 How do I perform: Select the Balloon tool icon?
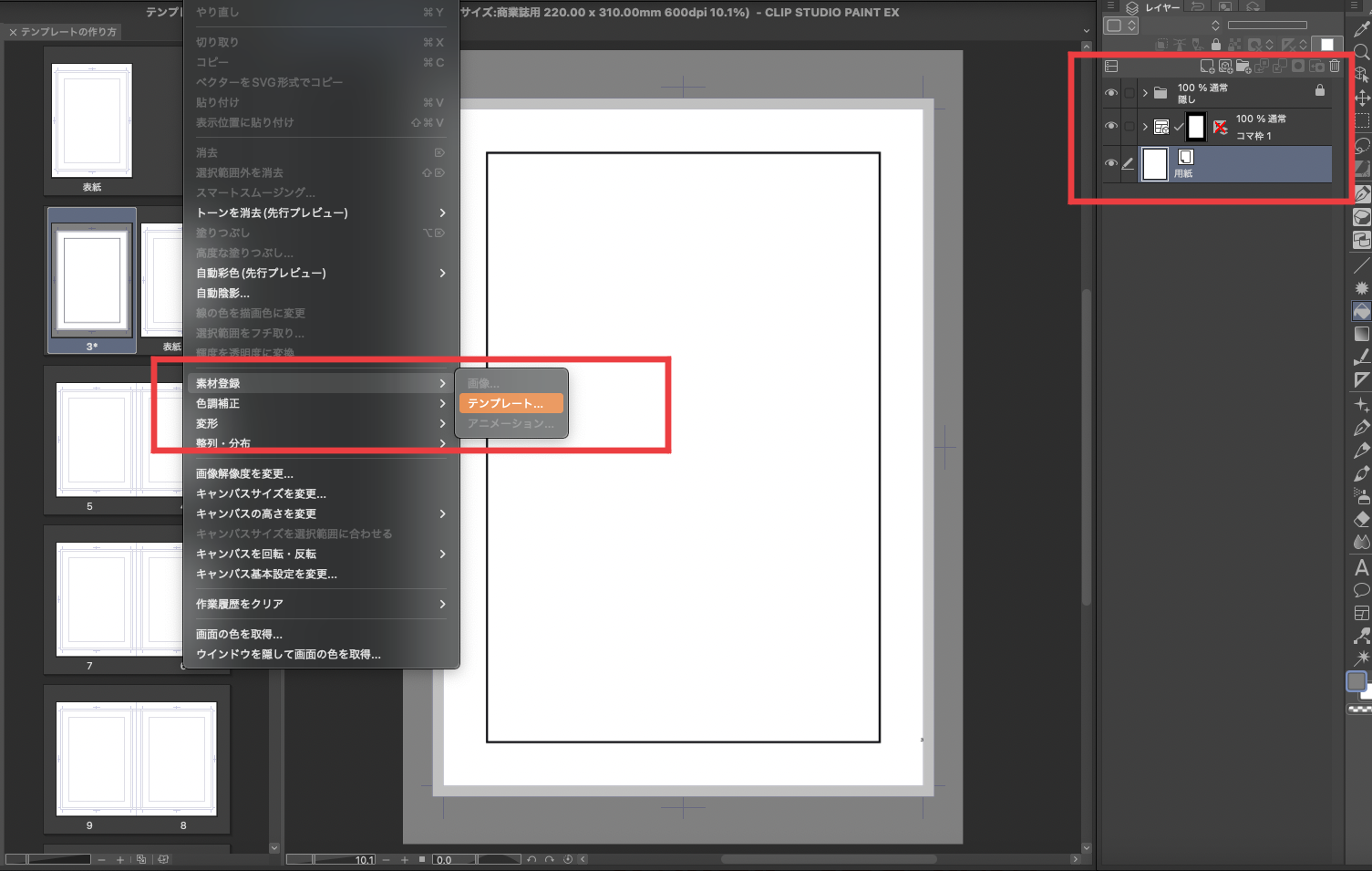pos(1361,590)
